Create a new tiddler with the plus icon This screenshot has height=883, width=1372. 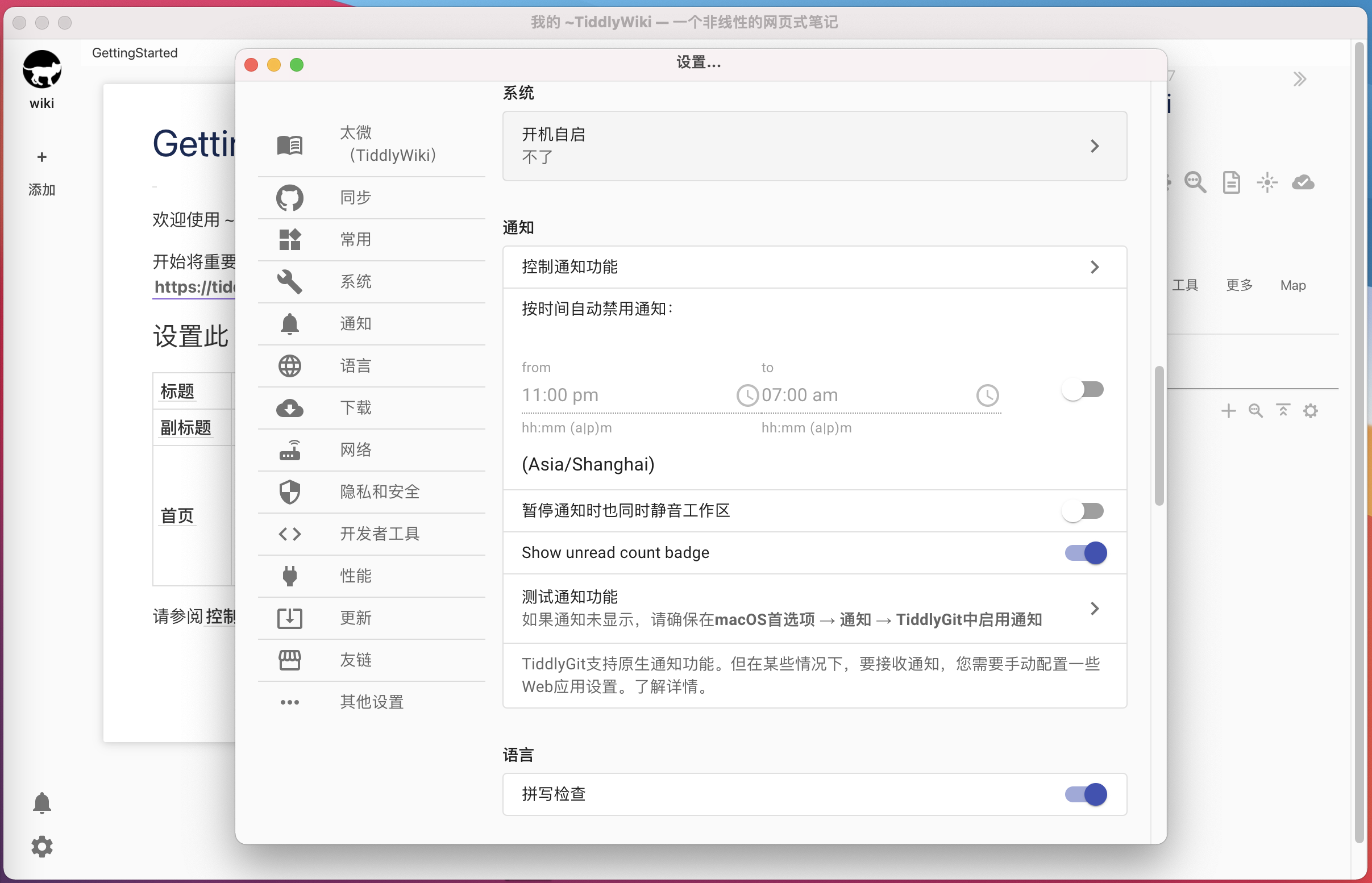[x=1229, y=411]
